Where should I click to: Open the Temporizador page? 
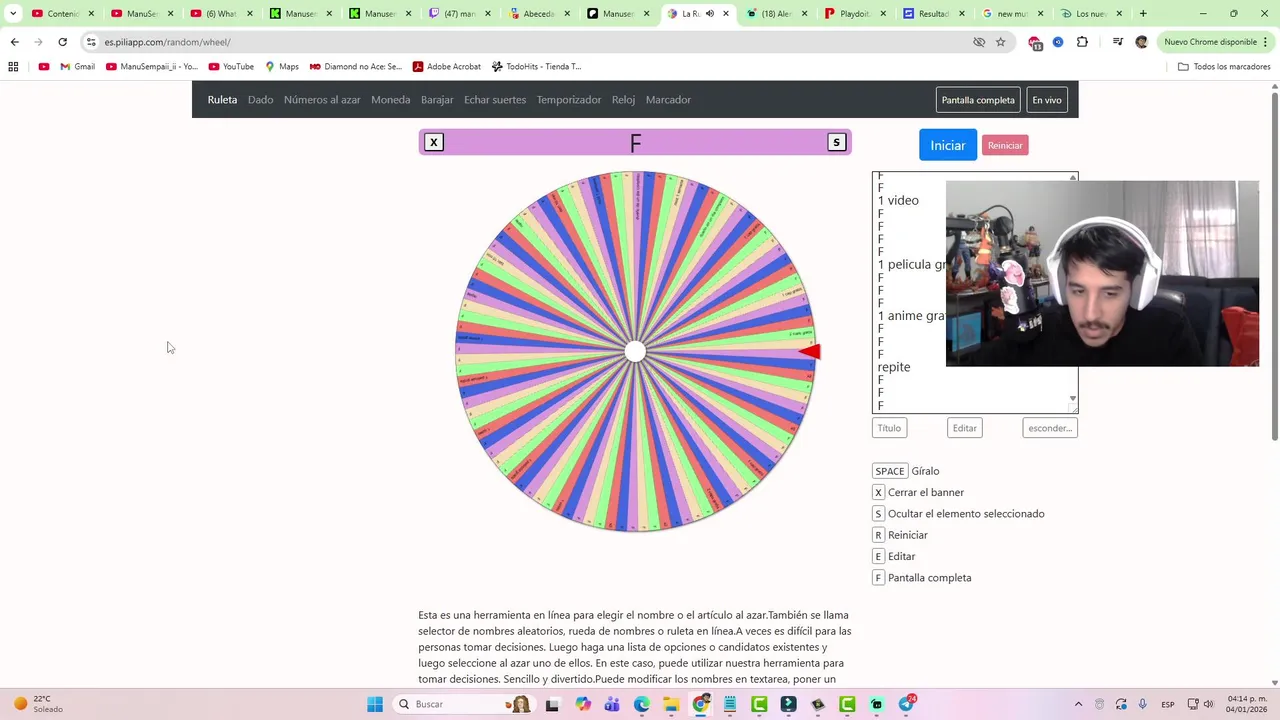click(x=569, y=100)
